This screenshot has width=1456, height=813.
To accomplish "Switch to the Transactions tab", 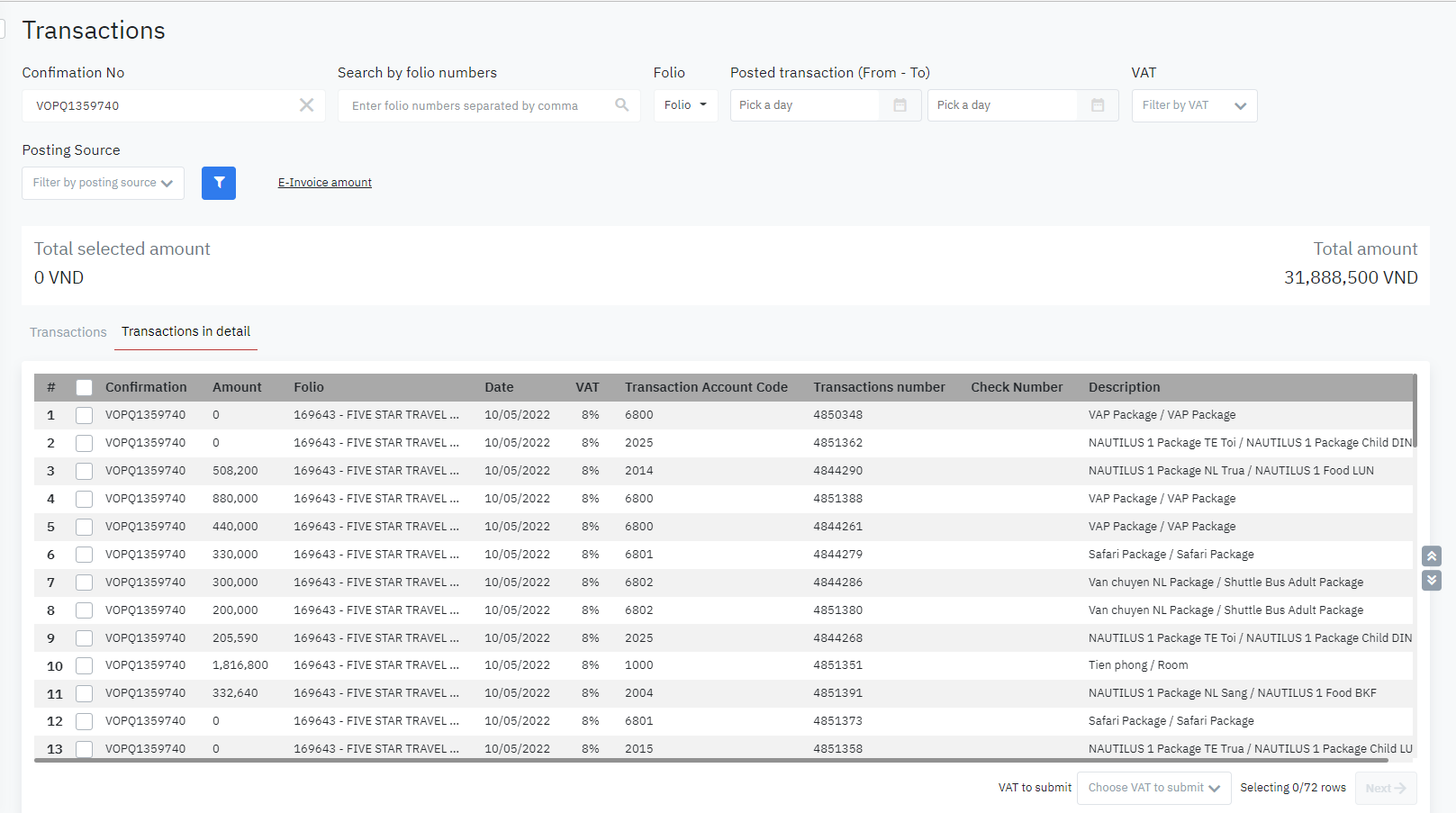I will (68, 332).
